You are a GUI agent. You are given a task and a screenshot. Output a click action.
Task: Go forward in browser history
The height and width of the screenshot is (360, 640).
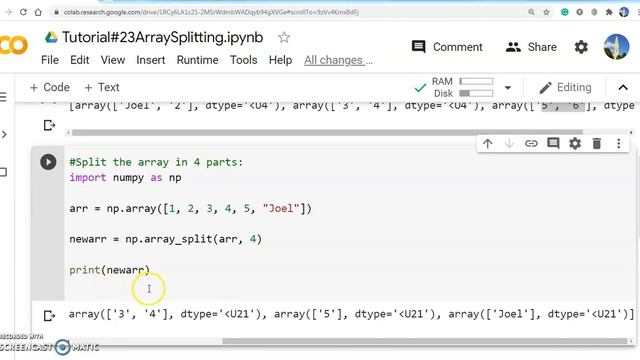click(x=8, y=12)
